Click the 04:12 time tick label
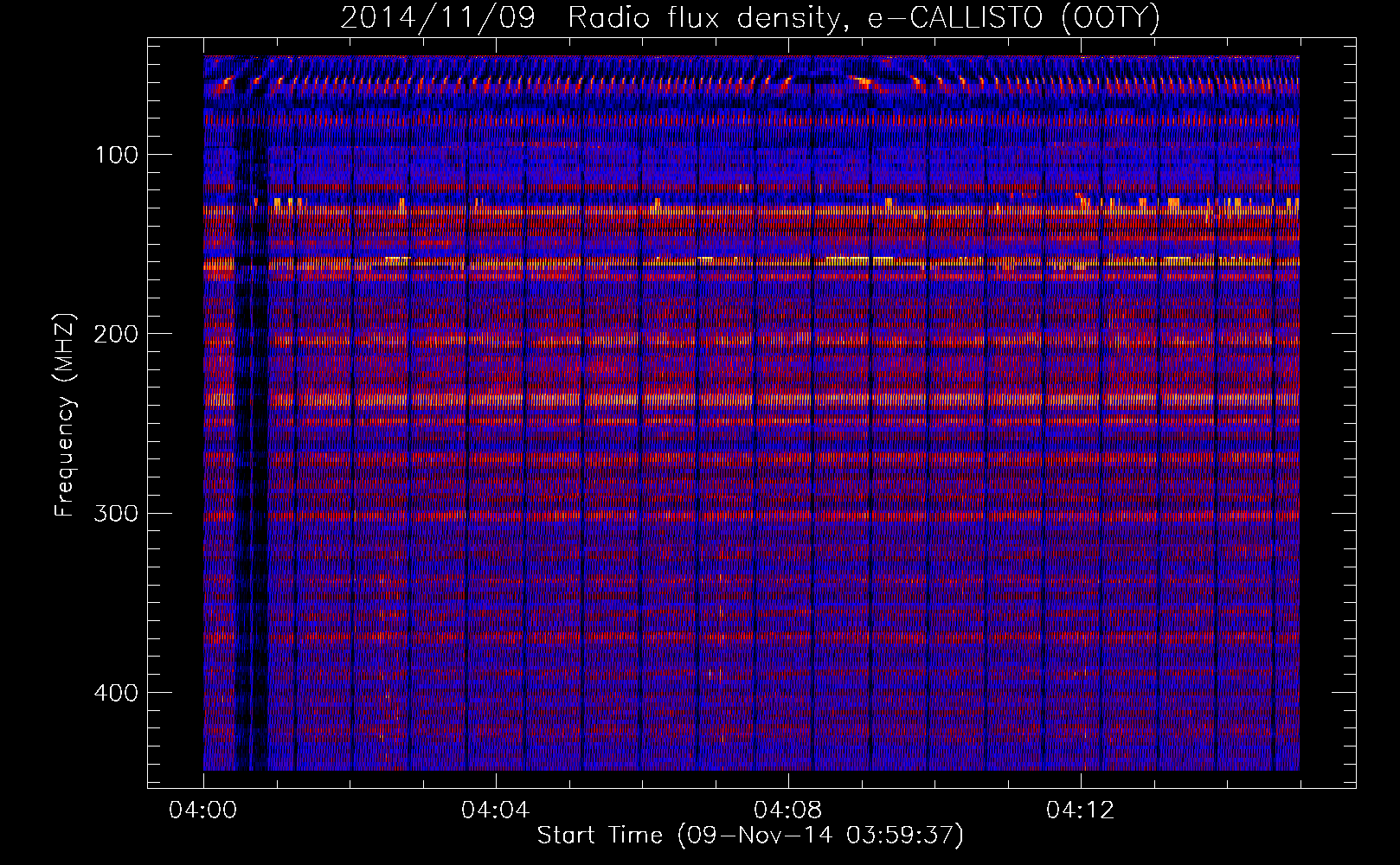 (1080, 811)
